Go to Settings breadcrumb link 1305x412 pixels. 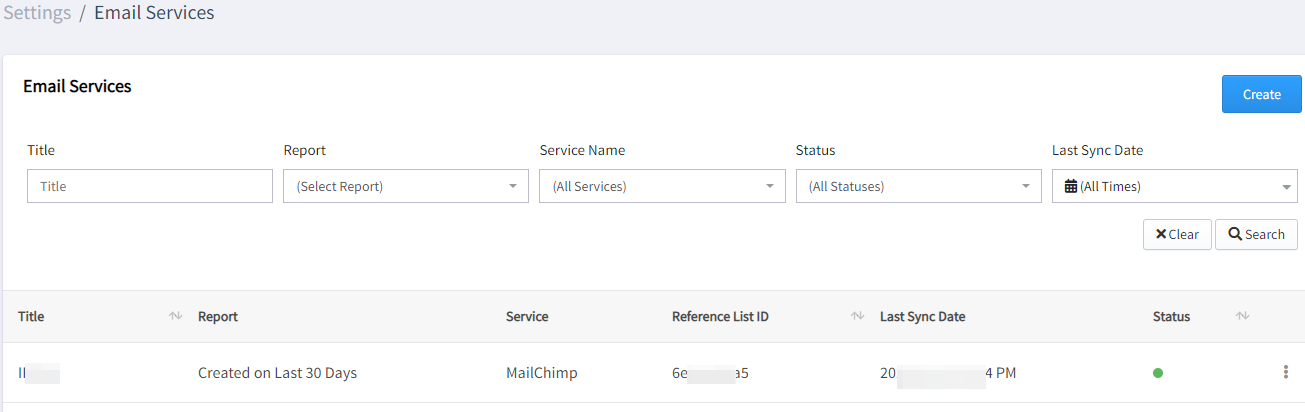[x=36, y=13]
